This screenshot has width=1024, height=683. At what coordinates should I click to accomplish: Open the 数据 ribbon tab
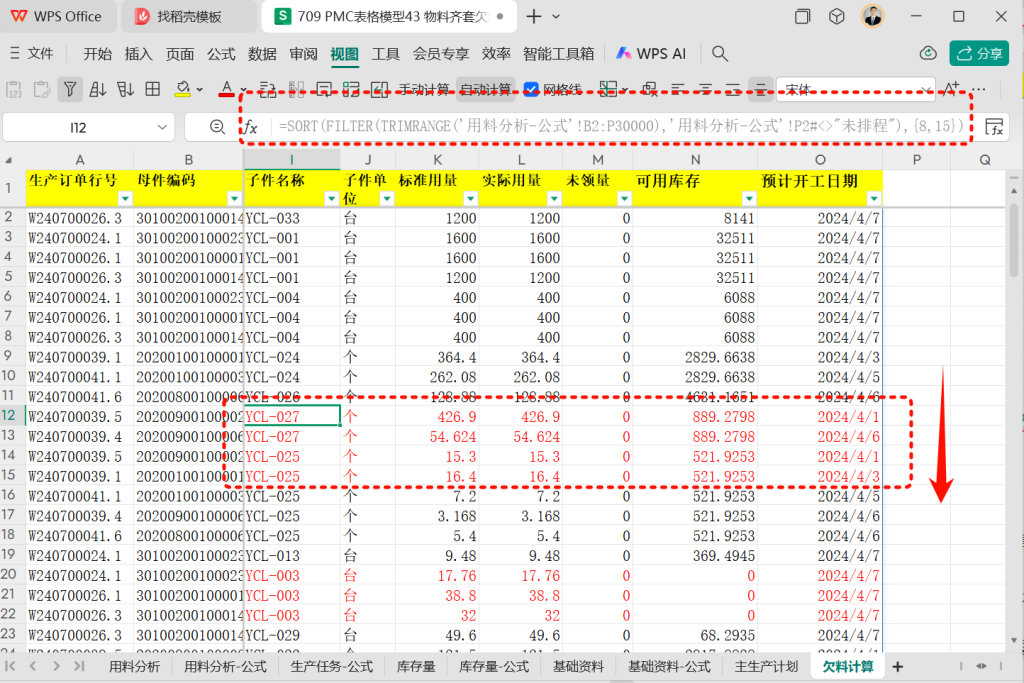pyautogui.click(x=262, y=54)
